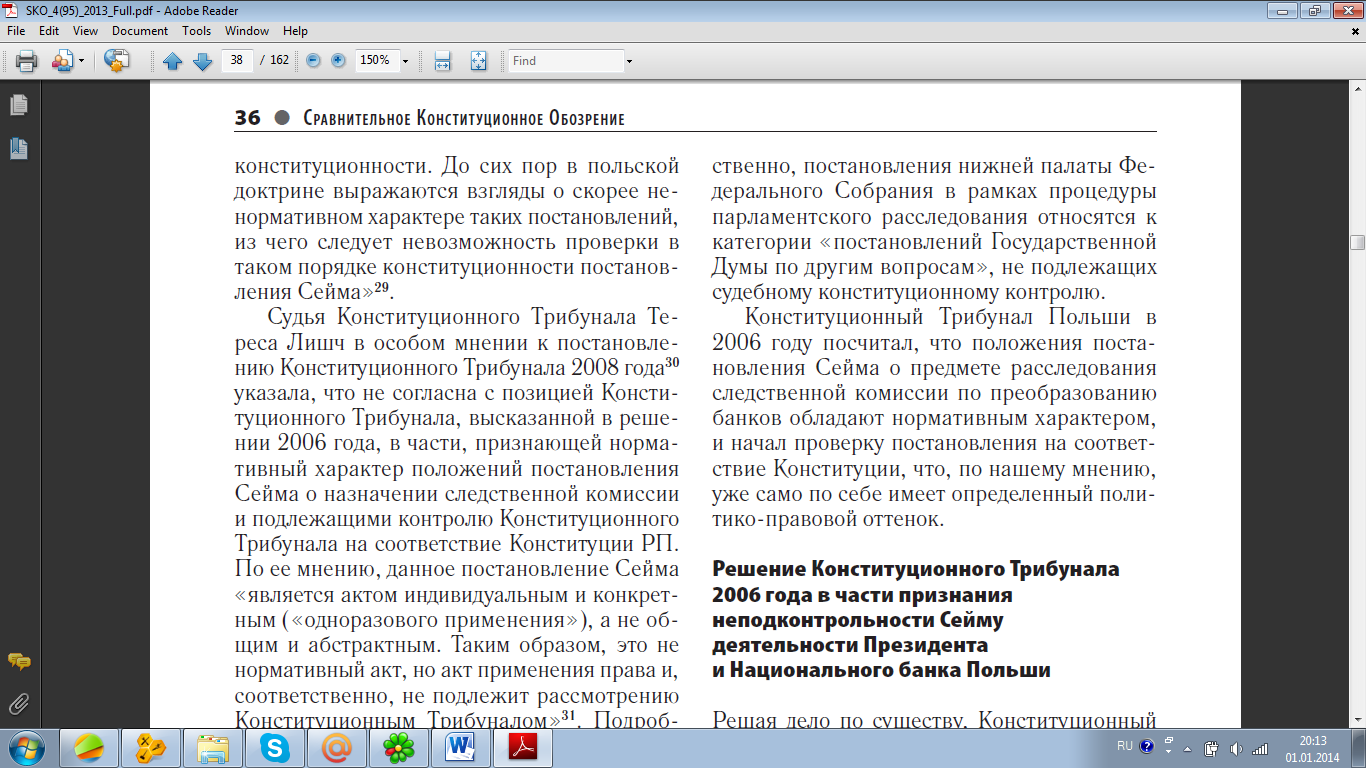
Task: Click the Show desktop strip
Action: tap(1359, 748)
